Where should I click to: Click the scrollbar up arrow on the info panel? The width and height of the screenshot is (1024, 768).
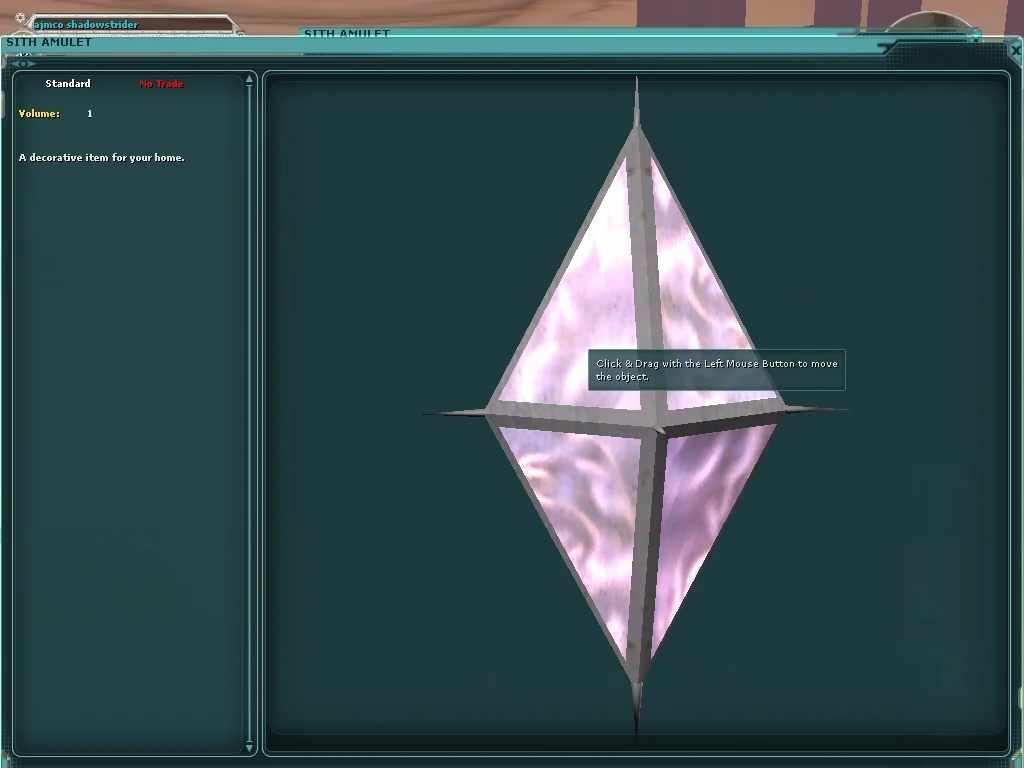[x=248, y=78]
